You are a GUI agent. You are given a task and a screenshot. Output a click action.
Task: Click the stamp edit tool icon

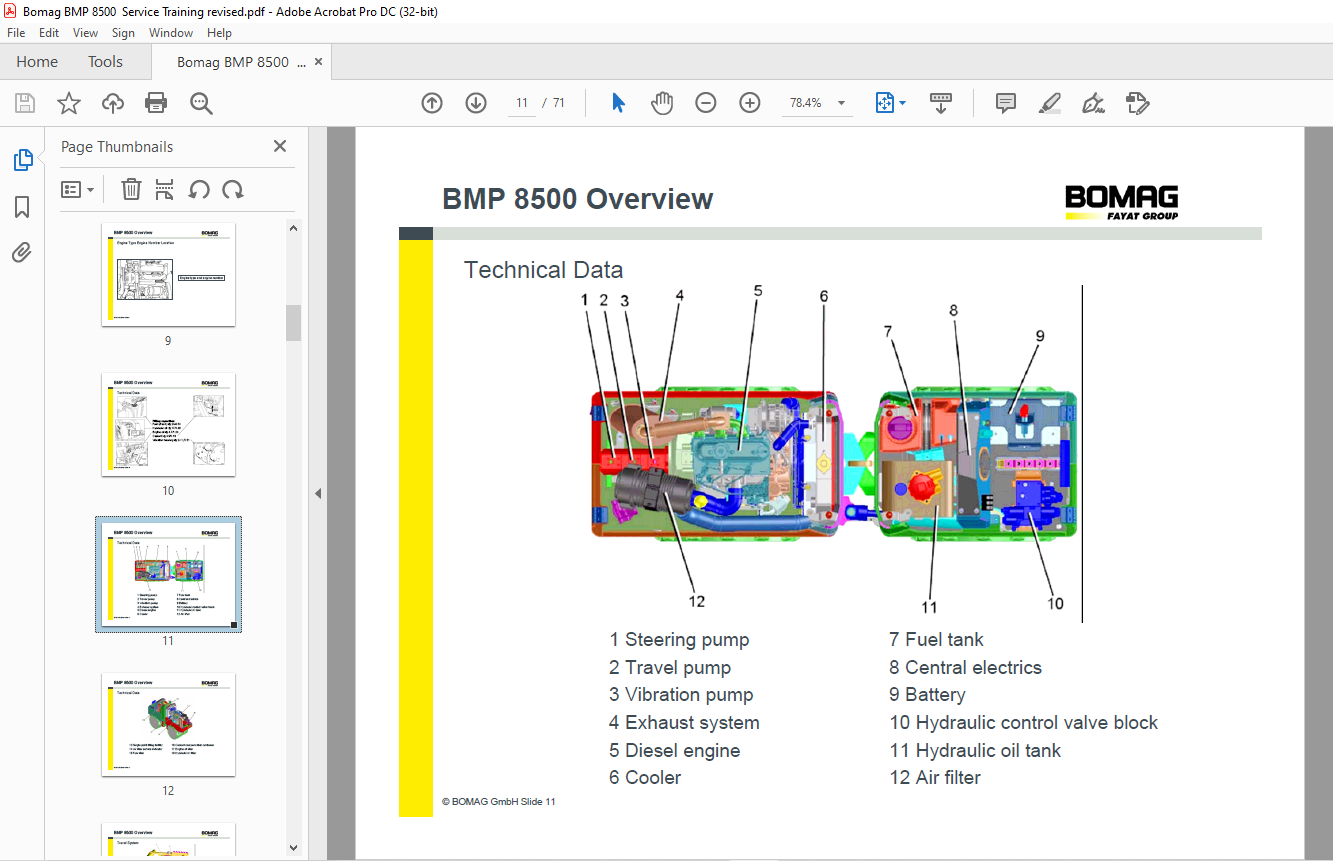point(1137,103)
